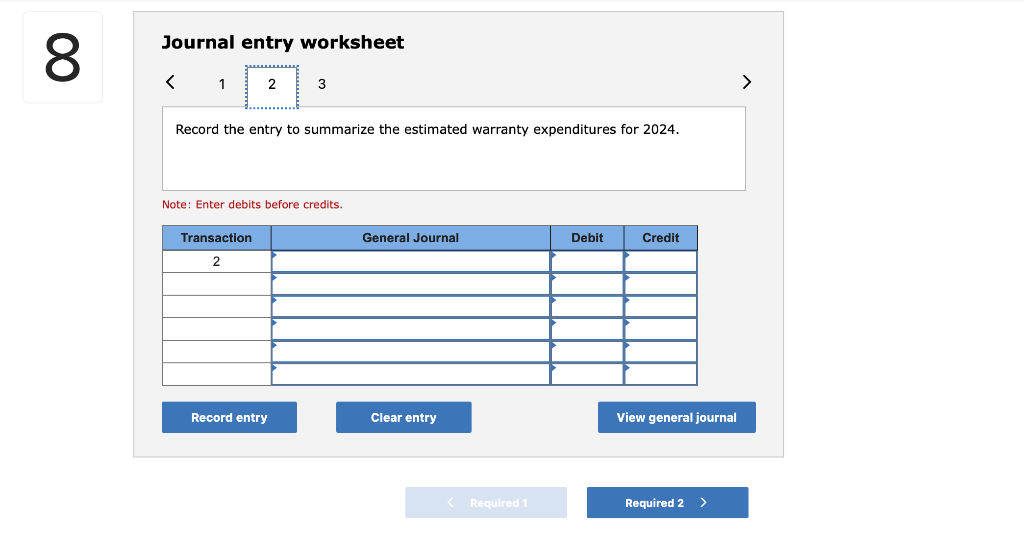Open View general journal
1024x533 pixels.
coord(677,417)
